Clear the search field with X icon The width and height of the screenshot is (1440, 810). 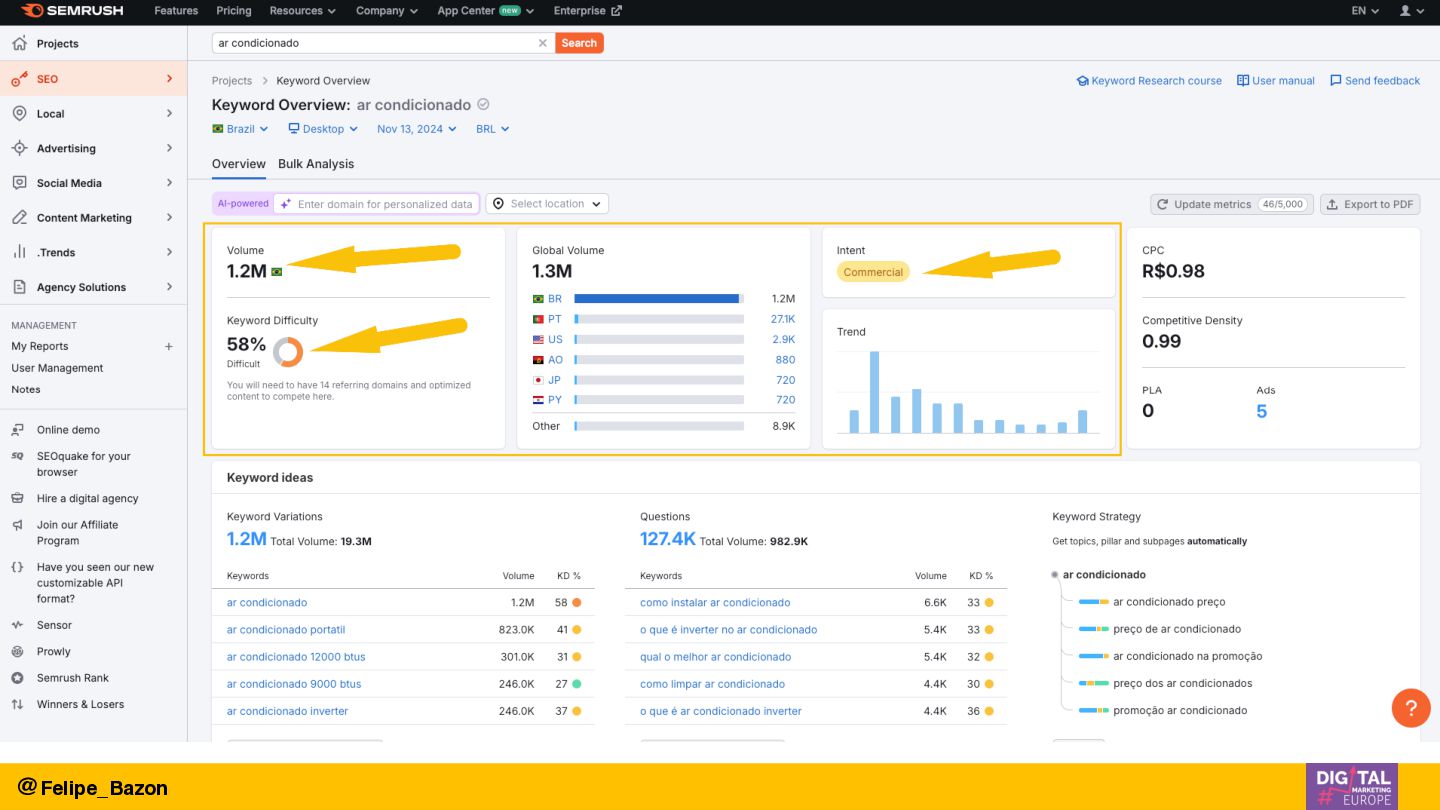543,43
